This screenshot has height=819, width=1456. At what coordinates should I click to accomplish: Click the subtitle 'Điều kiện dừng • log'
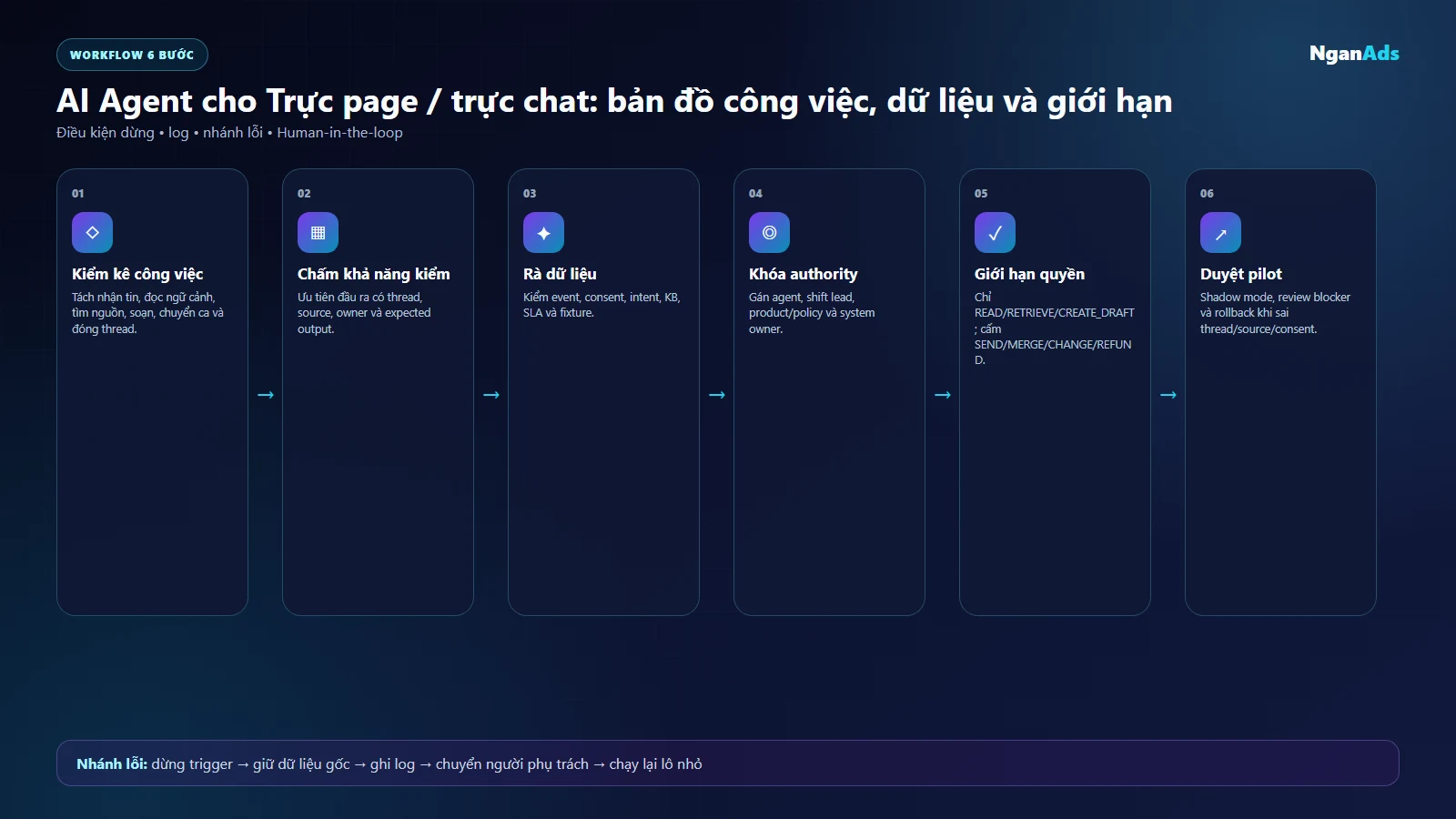[229, 133]
